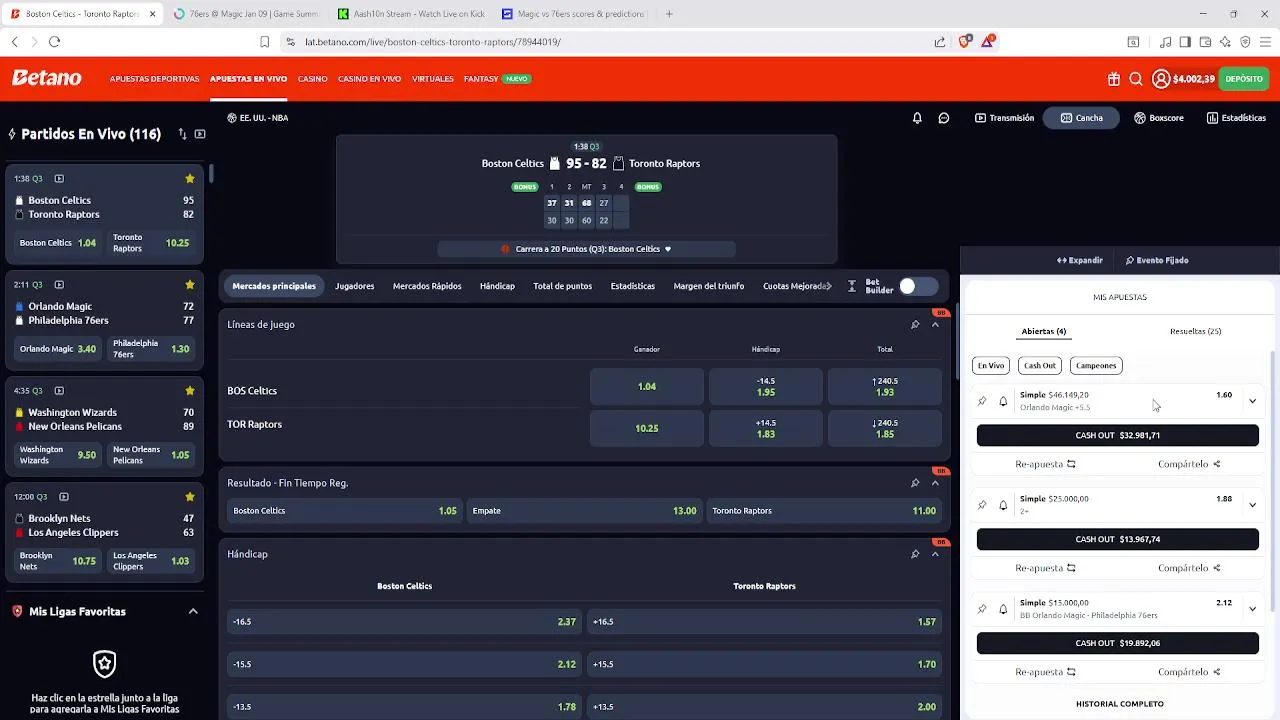
Task: Expand details of the 1.88 odds bet
Action: 1252,505
